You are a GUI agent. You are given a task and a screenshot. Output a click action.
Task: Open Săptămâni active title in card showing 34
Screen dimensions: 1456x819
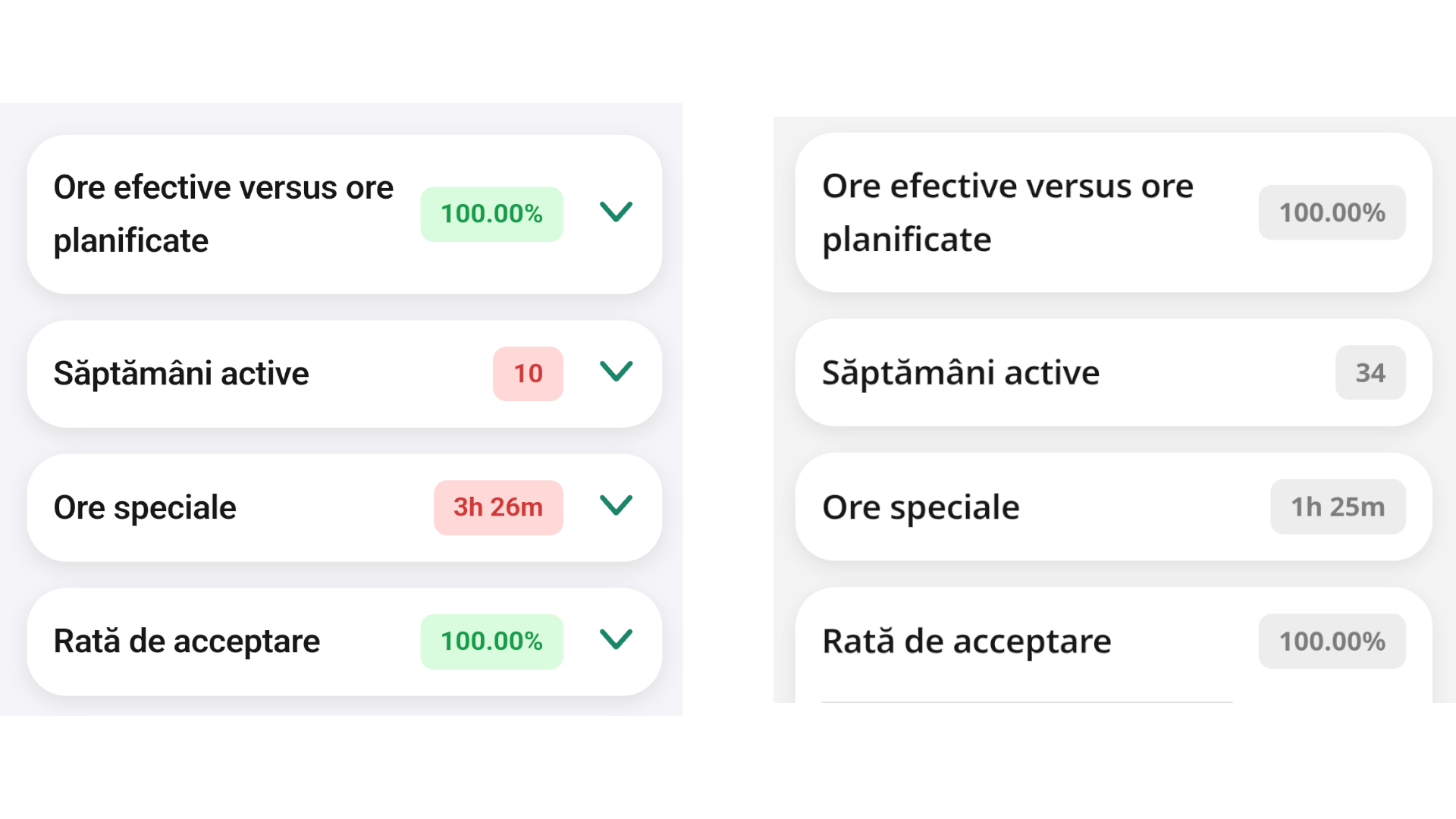coord(960,373)
